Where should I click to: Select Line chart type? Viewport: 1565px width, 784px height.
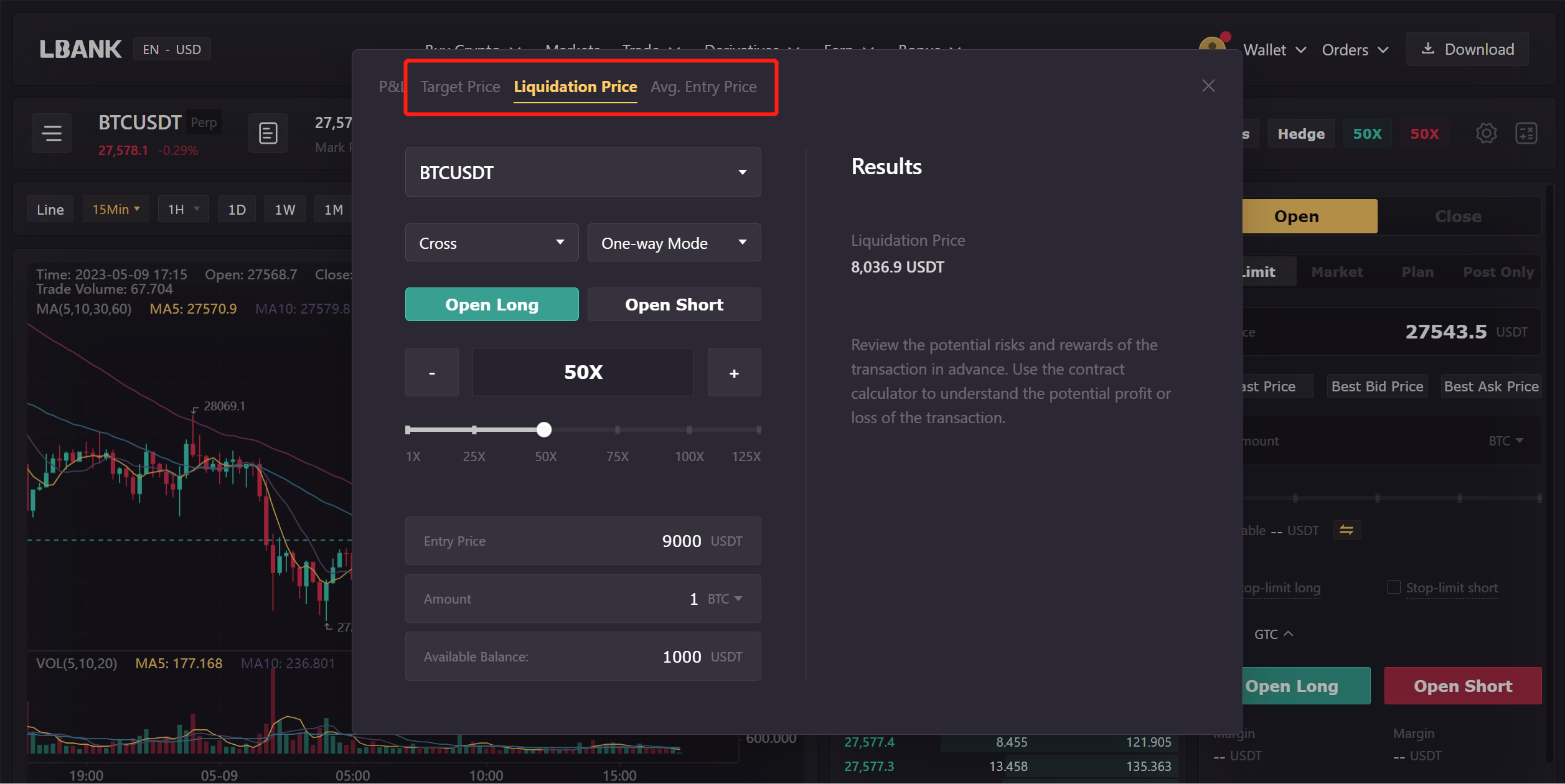(x=50, y=209)
